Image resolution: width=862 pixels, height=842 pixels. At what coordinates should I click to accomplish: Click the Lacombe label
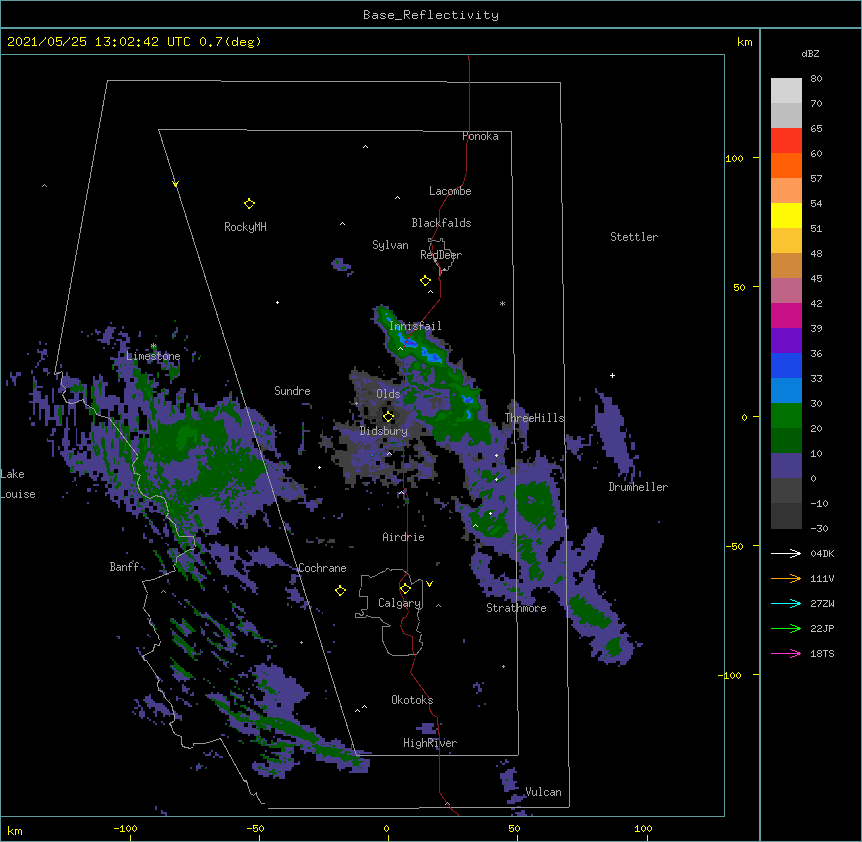[450, 191]
